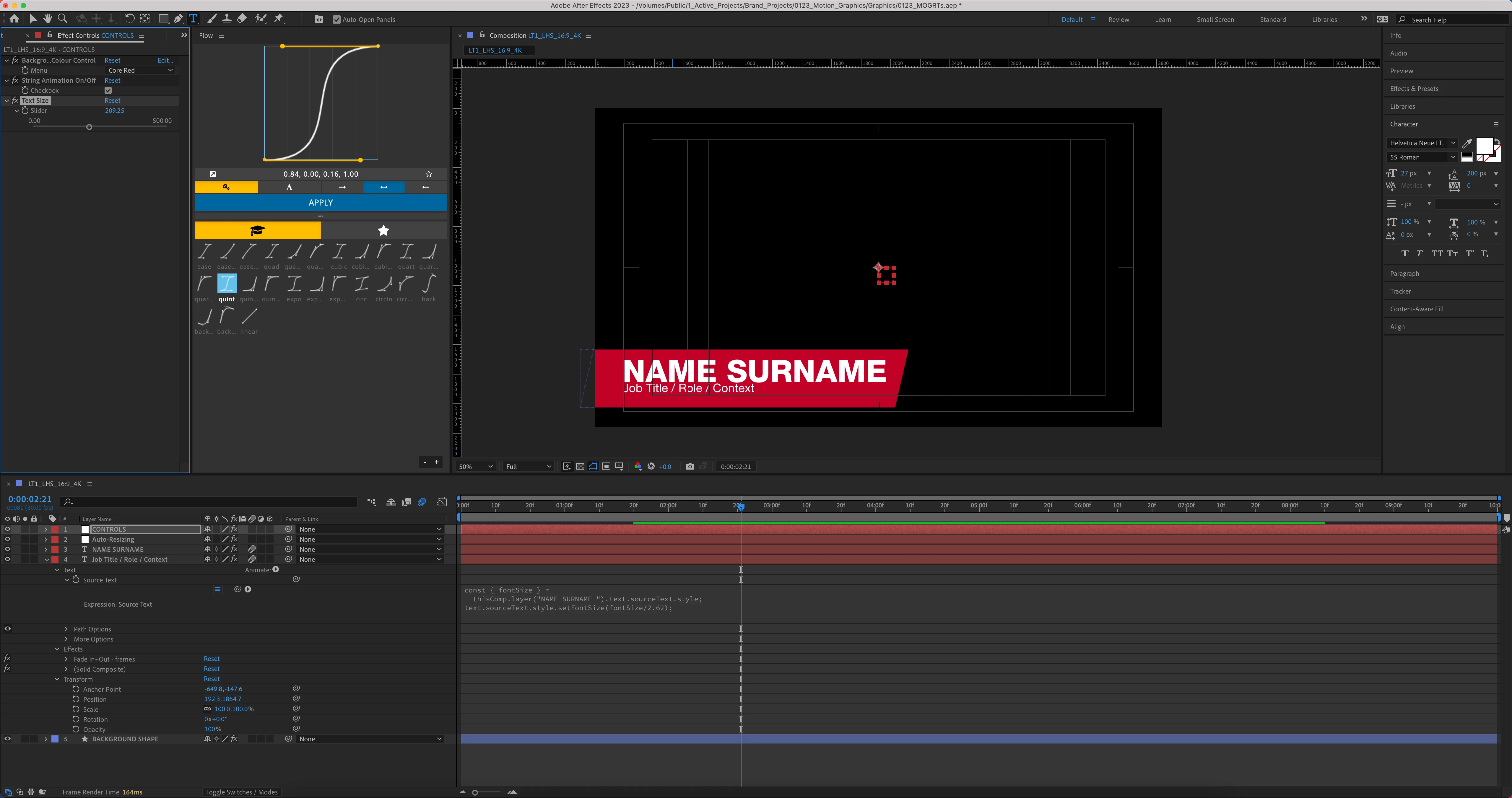The height and width of the screenshot is (798, 1512).
Task: Click the snapshot camera icon in viewer
Action: [x=690, y=466]
